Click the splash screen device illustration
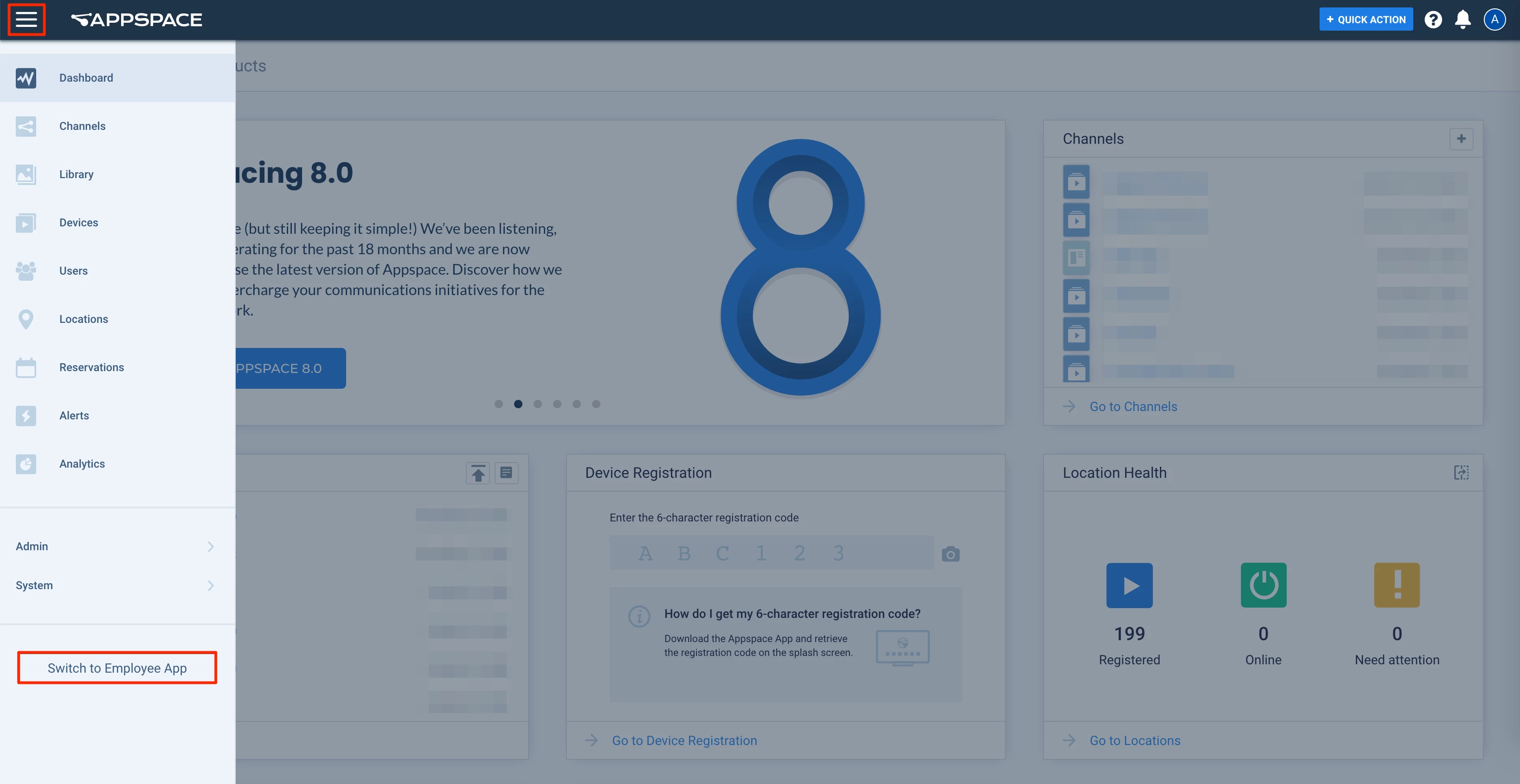Viewport: 1520px width, 784px height. (x=903, y=648)
